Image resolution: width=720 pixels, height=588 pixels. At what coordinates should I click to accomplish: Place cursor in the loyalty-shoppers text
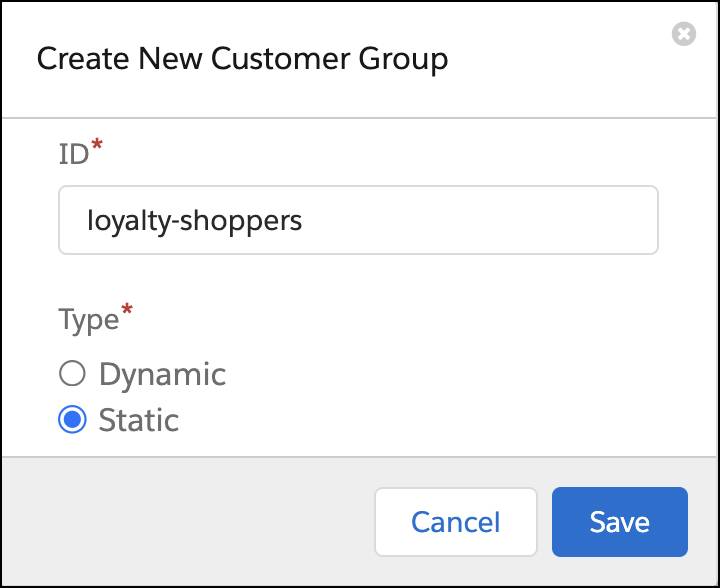(194, 221)
